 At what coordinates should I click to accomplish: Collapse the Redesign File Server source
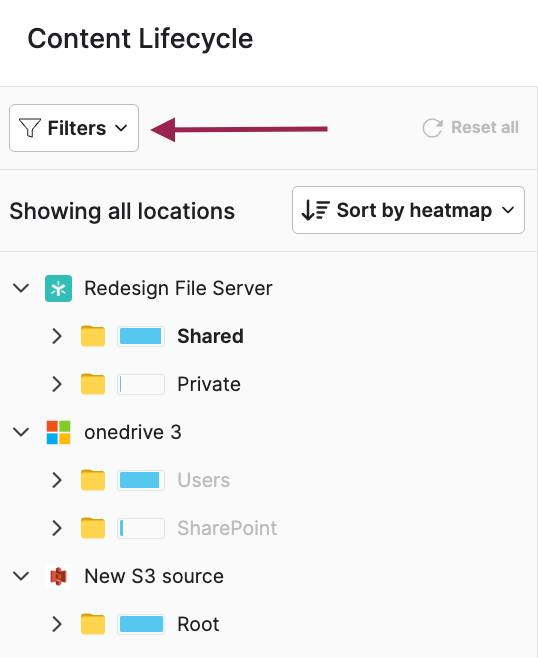point(21,288)
